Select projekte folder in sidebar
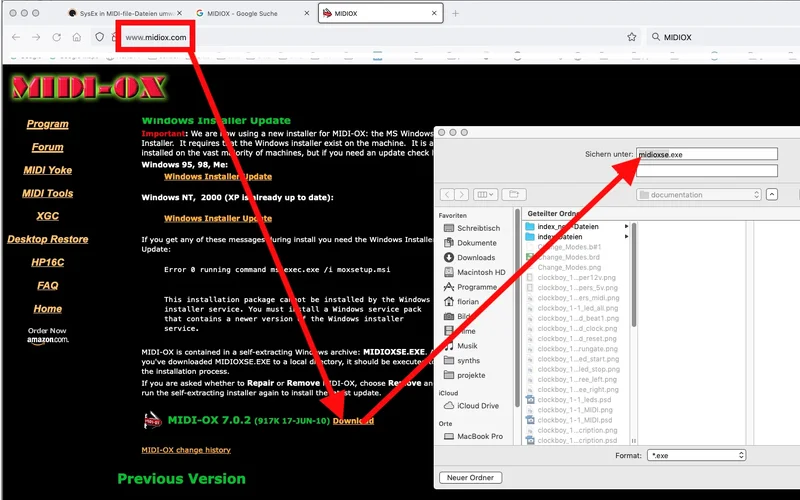800x500 pixels. [465, 375]
